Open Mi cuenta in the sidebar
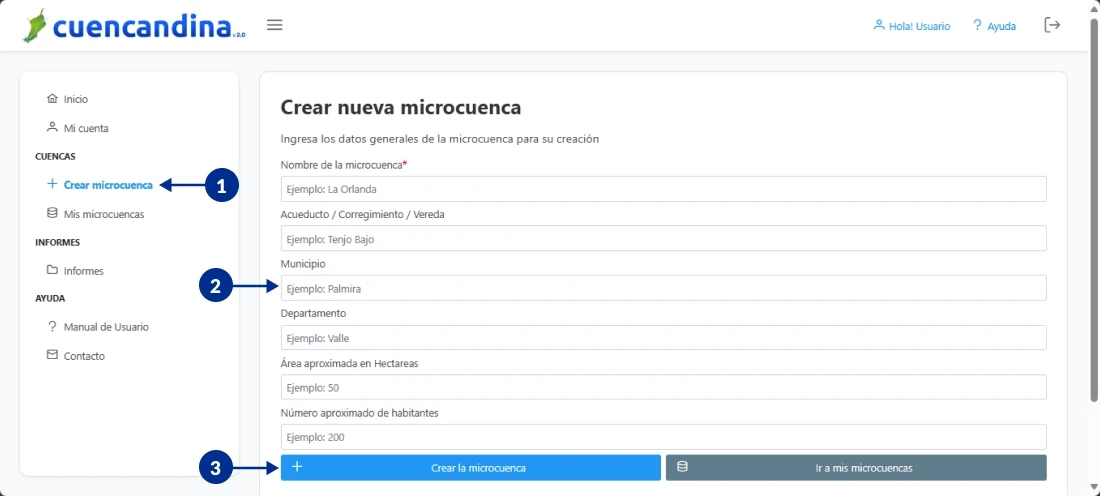The width and height of the screenshot is (1100, 496). pyautogui.click(x=85, y=128)
